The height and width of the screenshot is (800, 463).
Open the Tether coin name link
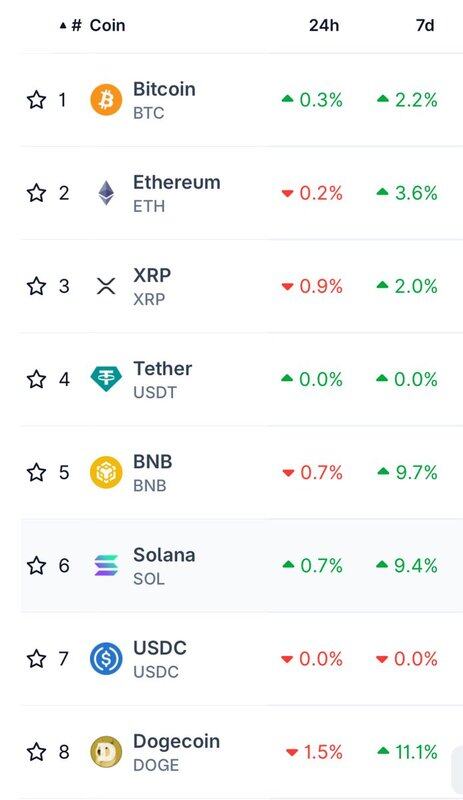click(x=162, y=368)
